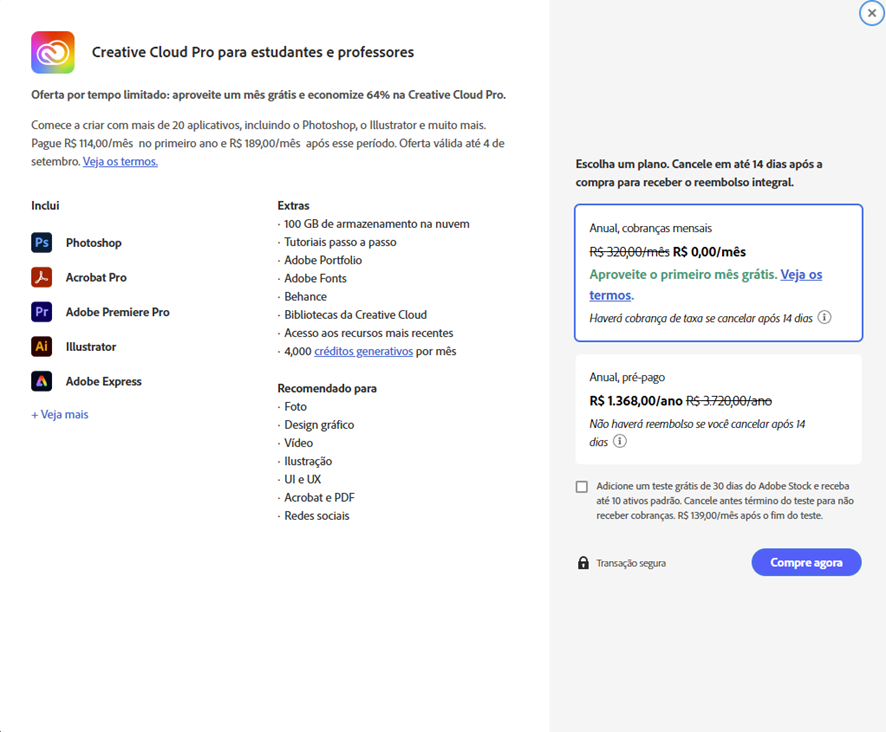Viewport: 886px width, 732px height.
Task: Click the R$ 1.368,00/ano price text
Action: [636, 401]
